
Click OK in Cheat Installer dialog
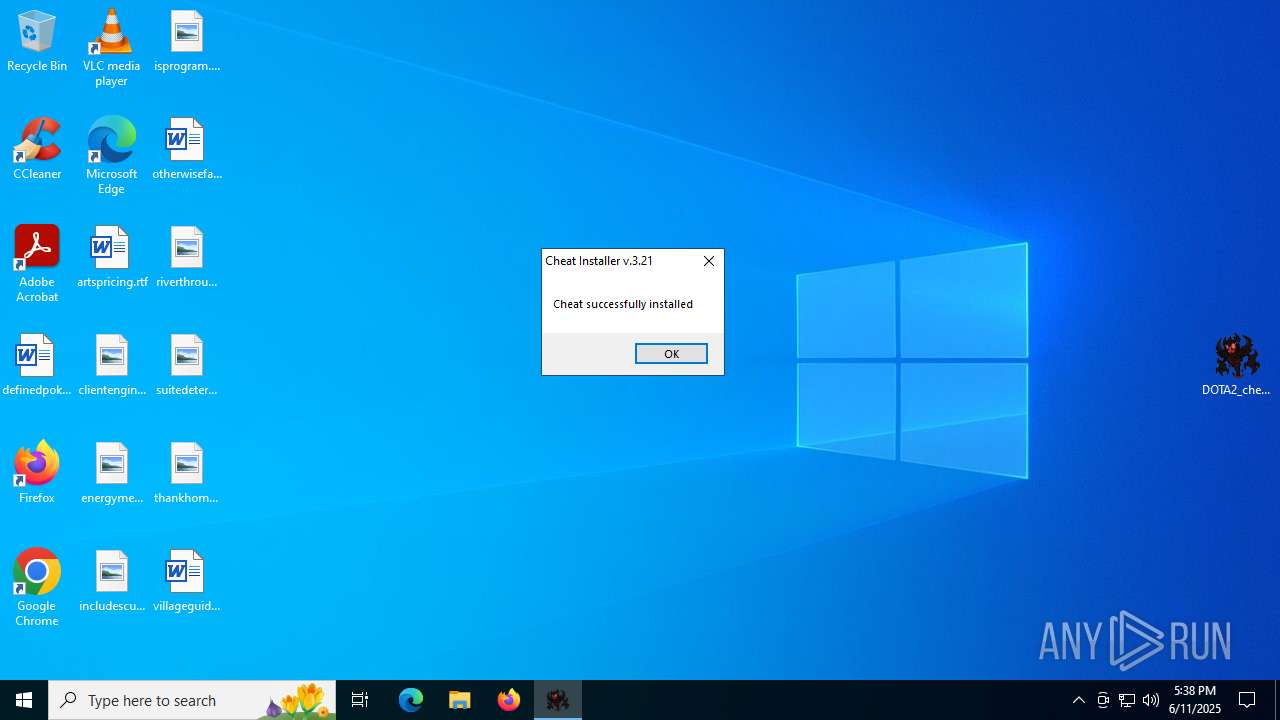tap(671, 354)
